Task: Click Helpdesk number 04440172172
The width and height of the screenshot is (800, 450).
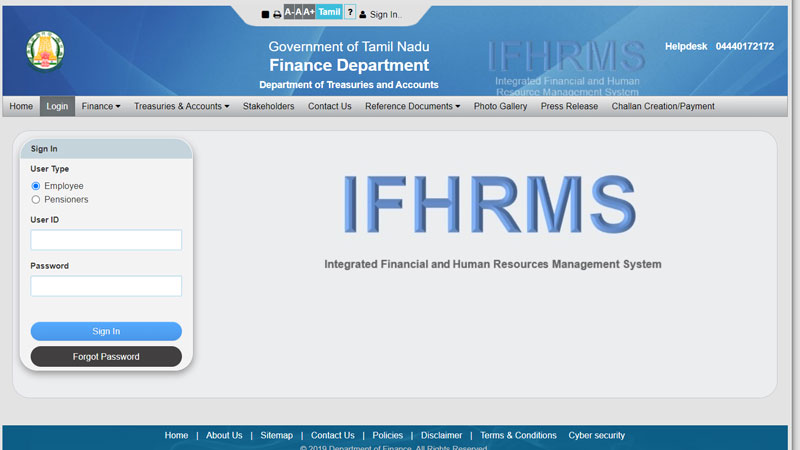Action: point(744,46)
